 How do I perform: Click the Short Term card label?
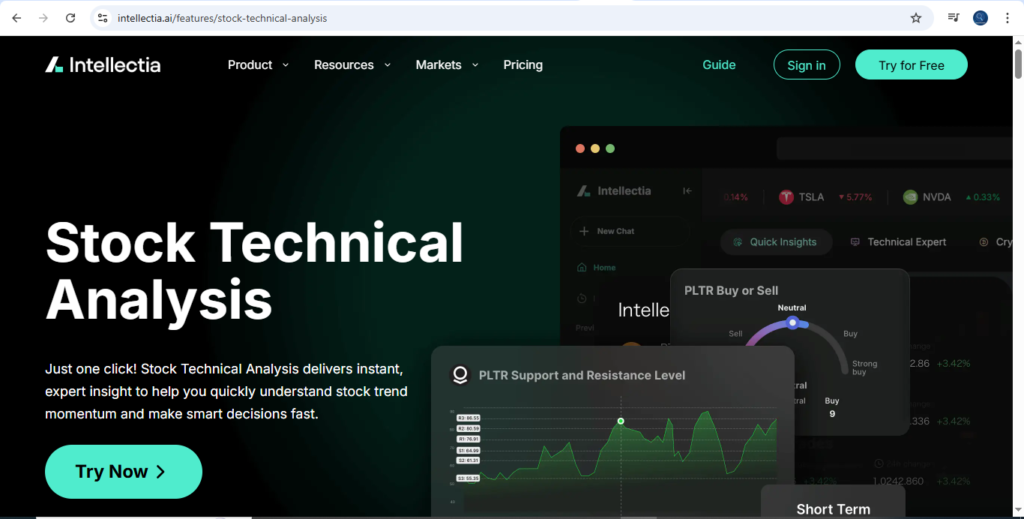(x=833, y=509)
